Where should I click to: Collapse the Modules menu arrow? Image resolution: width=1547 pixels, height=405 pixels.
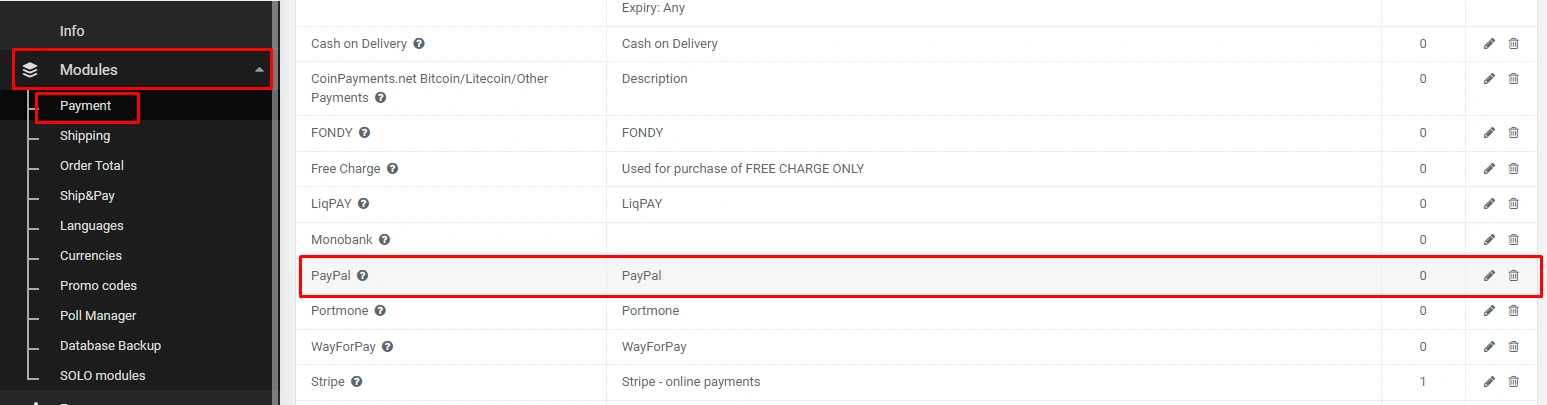pyautogui.click(x=260, y=70)
